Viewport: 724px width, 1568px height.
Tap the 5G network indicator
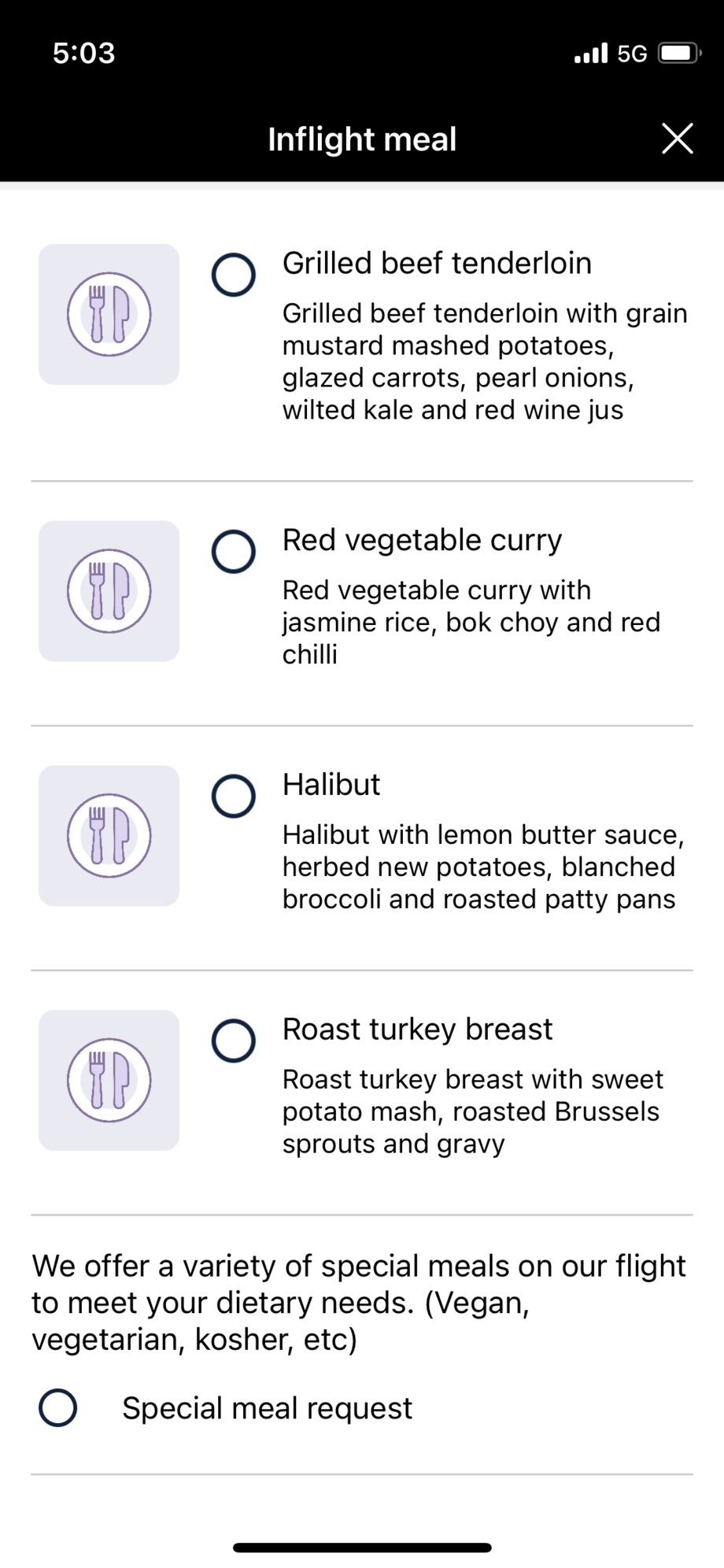pyautogui.click(x=632, y=54)
